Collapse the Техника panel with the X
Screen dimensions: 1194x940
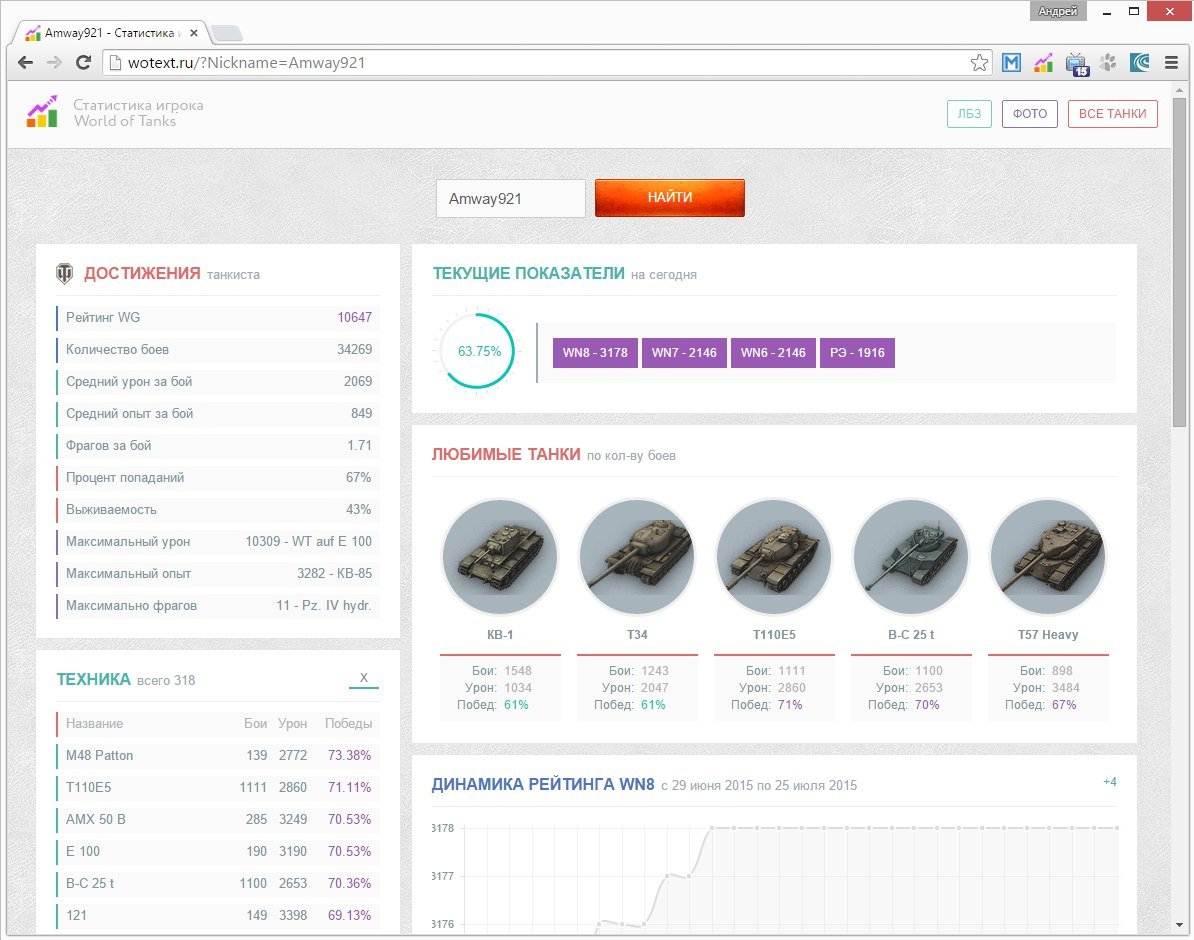point(364,678)
